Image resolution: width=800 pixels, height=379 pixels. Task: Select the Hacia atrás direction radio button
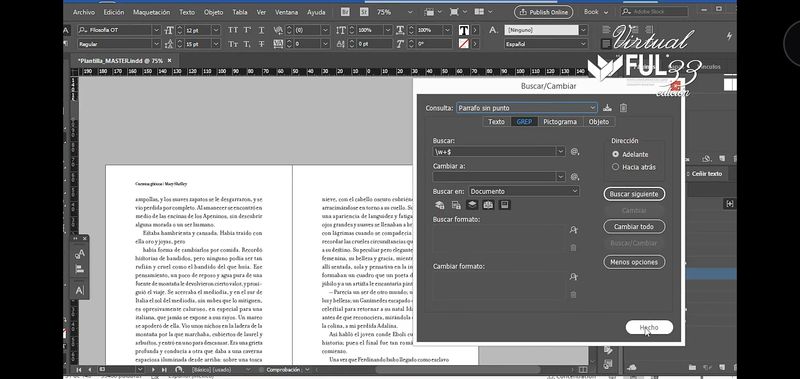(615, 167)
